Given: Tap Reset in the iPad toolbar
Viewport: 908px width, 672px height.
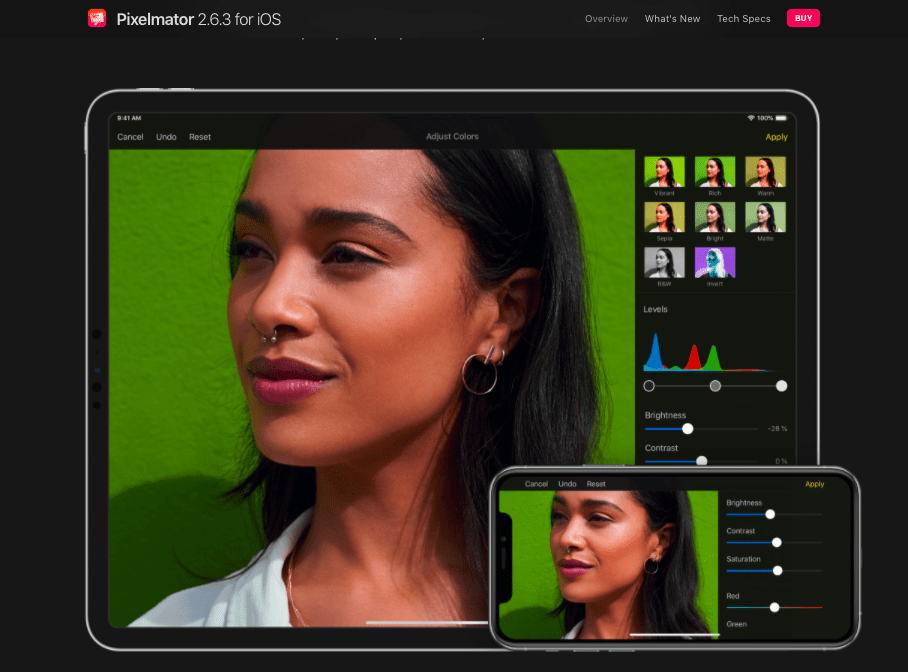Looking at the screenshot, I should [x=200, y=137].
